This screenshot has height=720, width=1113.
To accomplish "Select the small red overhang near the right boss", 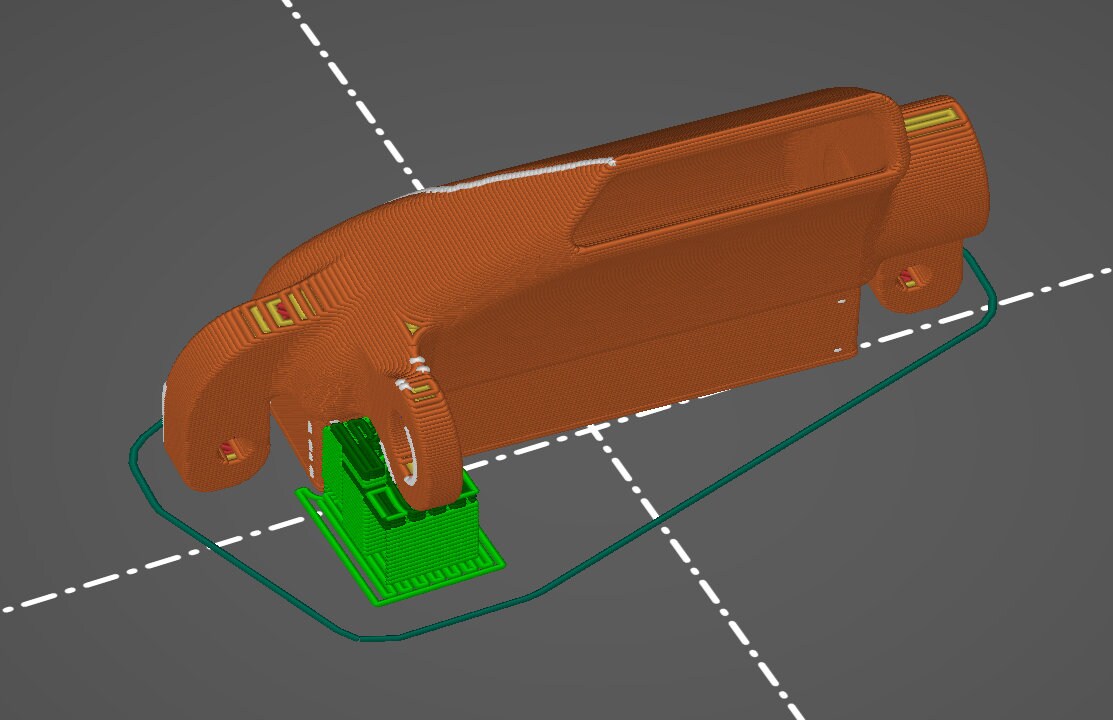I will [x=906, y=276].
